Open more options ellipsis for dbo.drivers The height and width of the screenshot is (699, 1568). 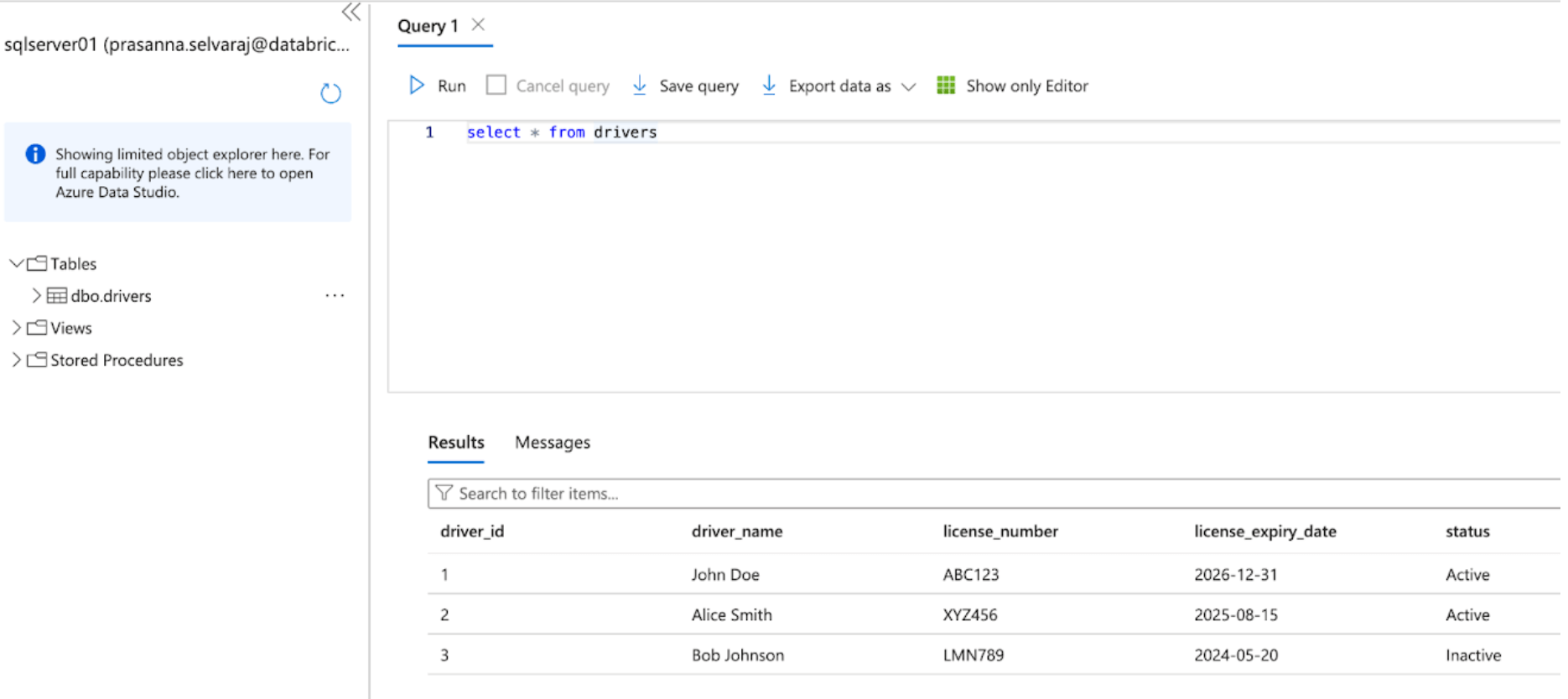(x=335, y=295)
